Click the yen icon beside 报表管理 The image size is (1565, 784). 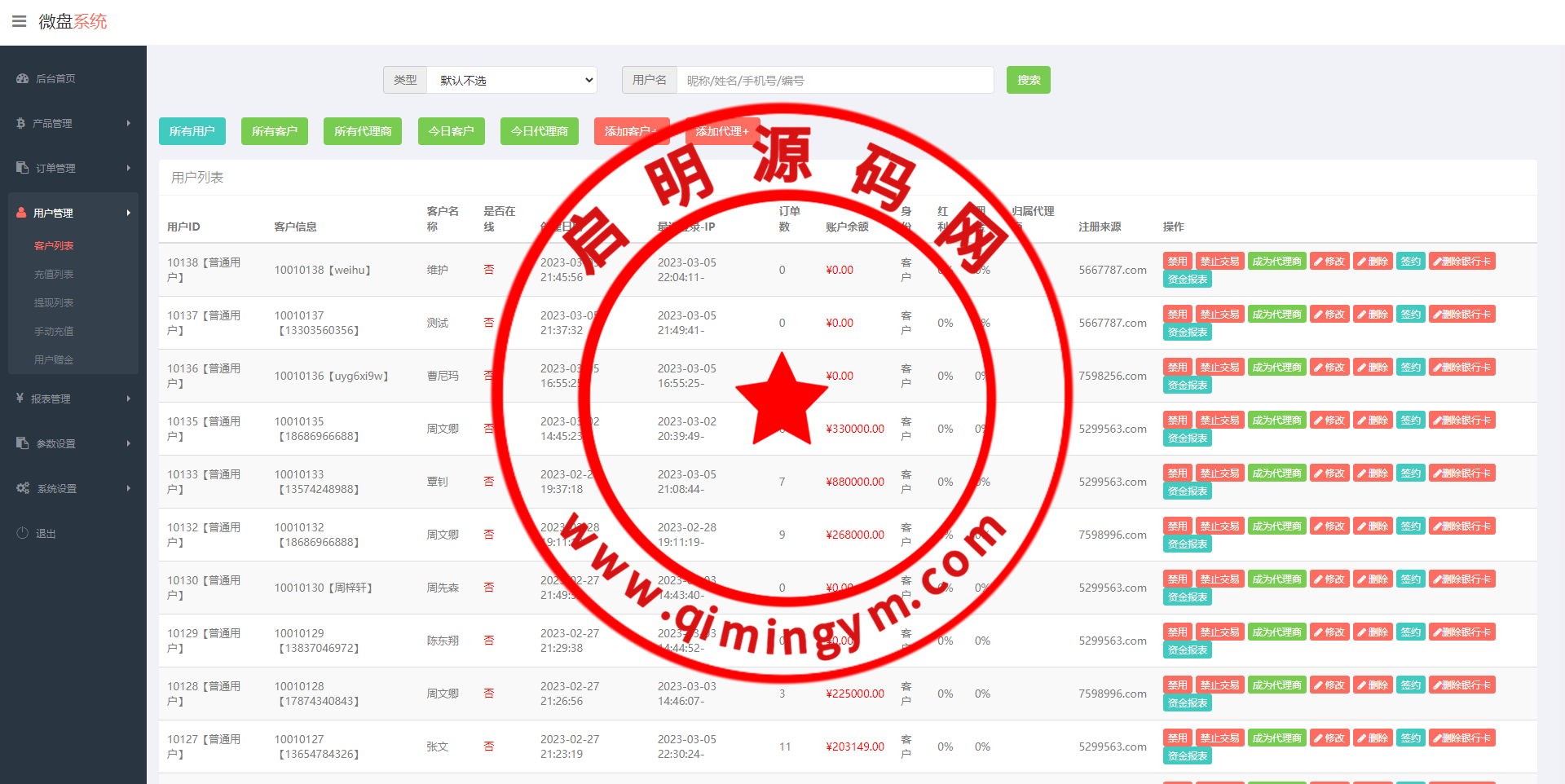coord(20,399)
